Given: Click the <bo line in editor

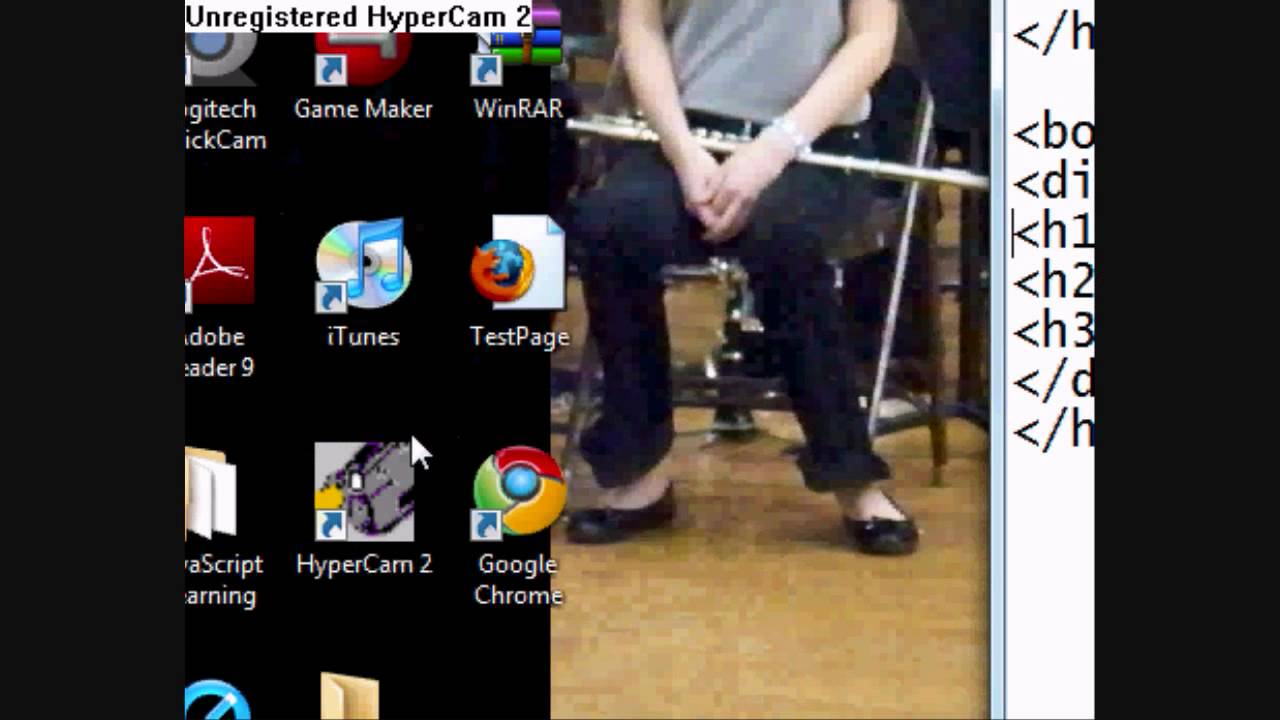Looking at the screenshot, I should point(1054,132).
